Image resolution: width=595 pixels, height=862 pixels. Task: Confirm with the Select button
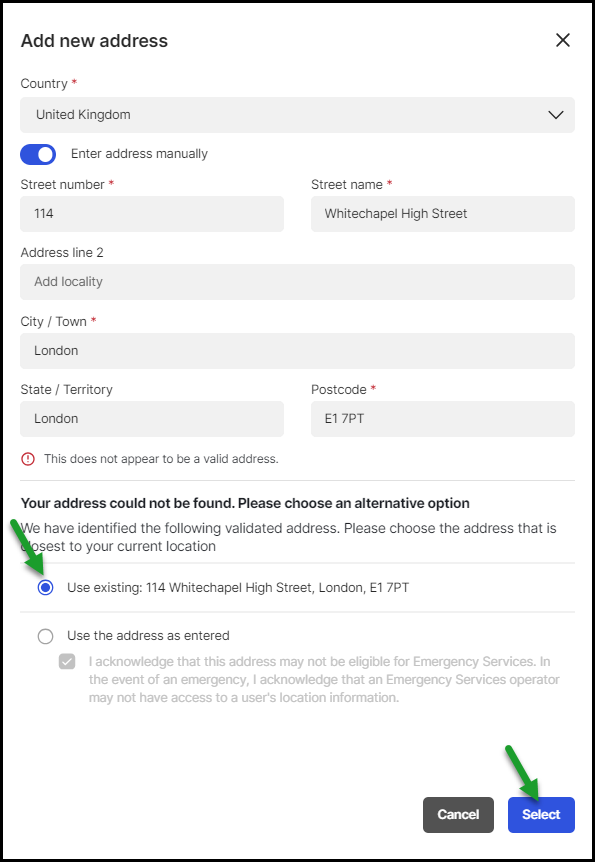[x=541, y=815]
